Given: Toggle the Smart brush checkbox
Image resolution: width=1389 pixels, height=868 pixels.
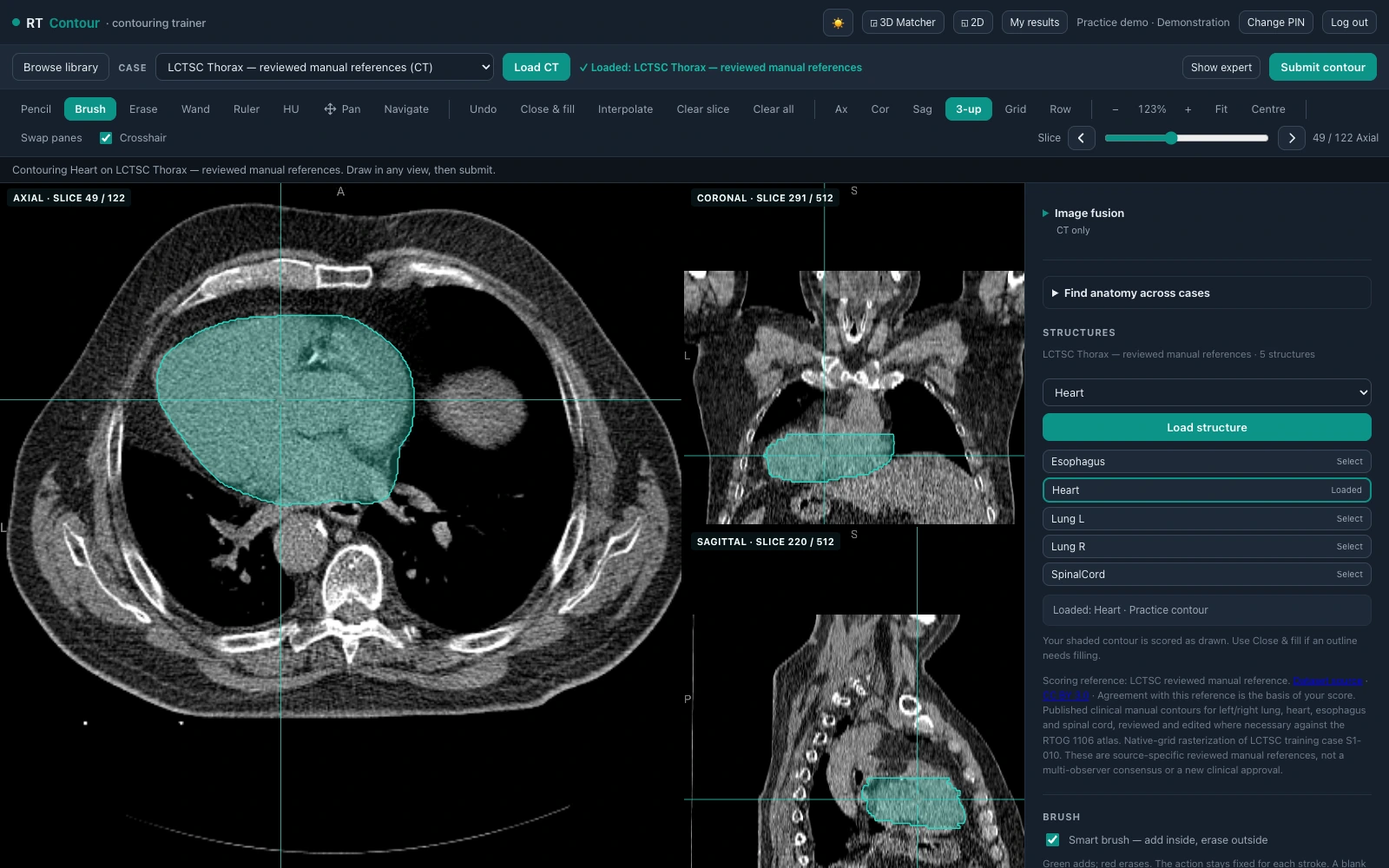Looking at the screenshot, I should (1052, 840).
